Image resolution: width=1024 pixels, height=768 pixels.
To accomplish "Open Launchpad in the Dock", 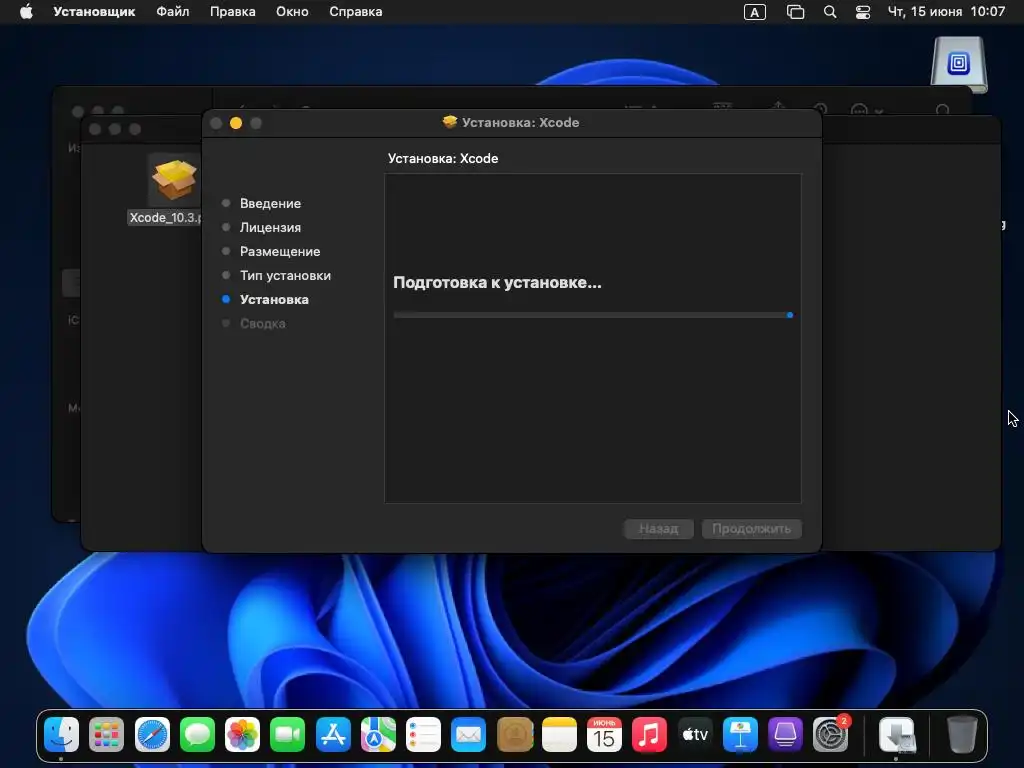I will click(x=106, y=735).
